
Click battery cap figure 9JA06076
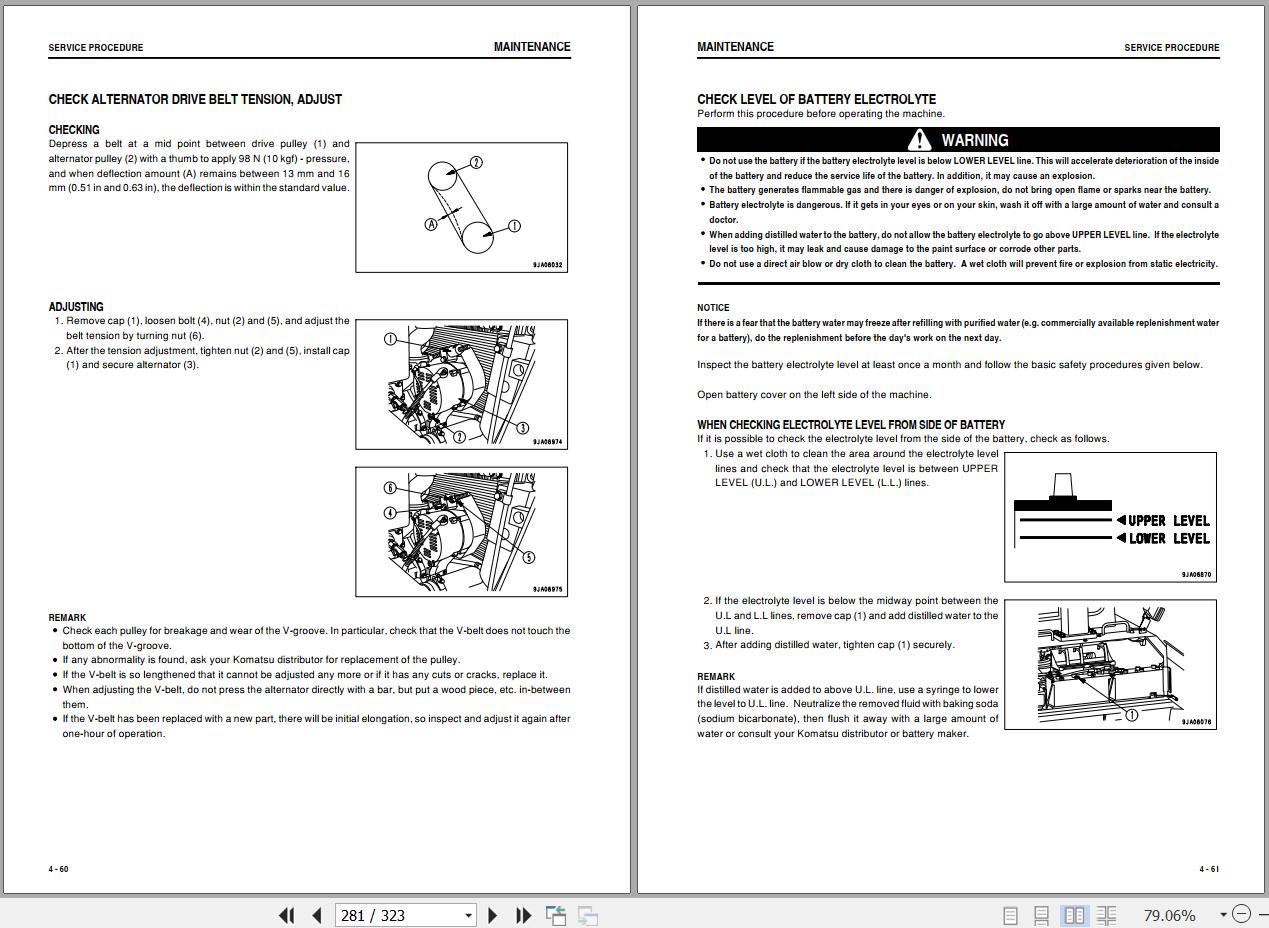pyautogui.click(x=1110, y=664)
